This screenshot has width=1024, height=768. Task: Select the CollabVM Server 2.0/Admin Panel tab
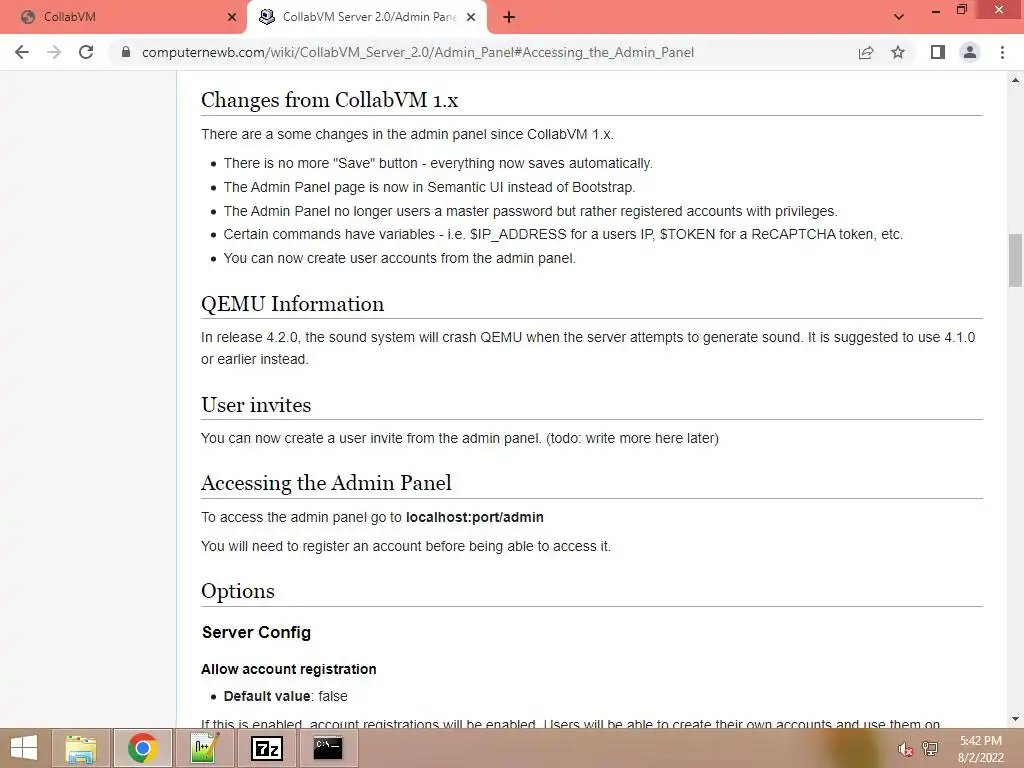point(367,17)
